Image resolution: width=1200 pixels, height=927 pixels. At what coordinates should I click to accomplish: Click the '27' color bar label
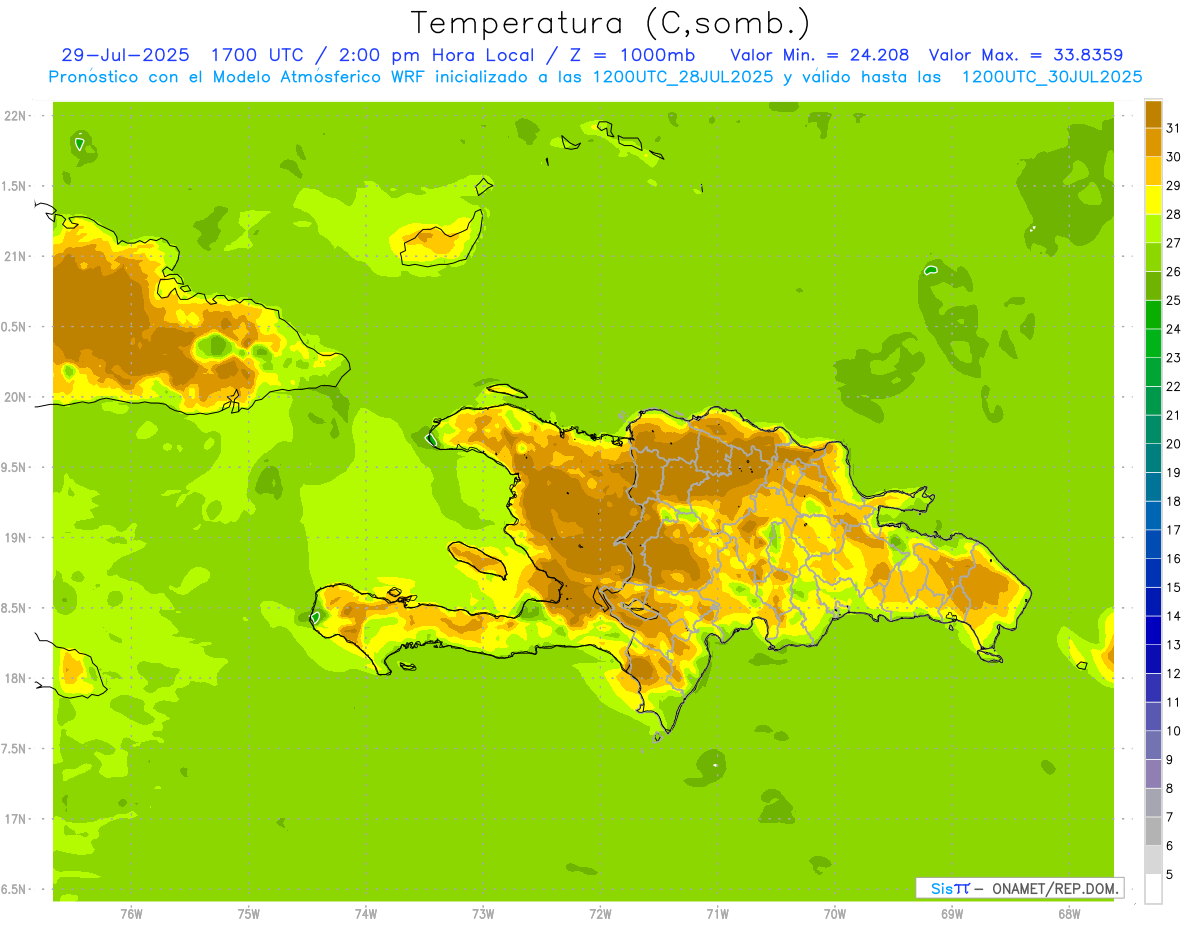tap(1173, 242)
